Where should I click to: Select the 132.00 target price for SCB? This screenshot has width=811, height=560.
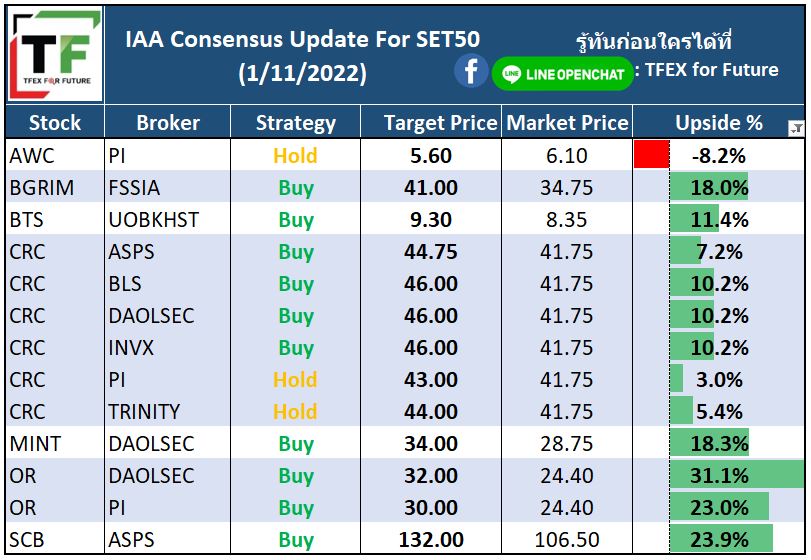(431, 539)
